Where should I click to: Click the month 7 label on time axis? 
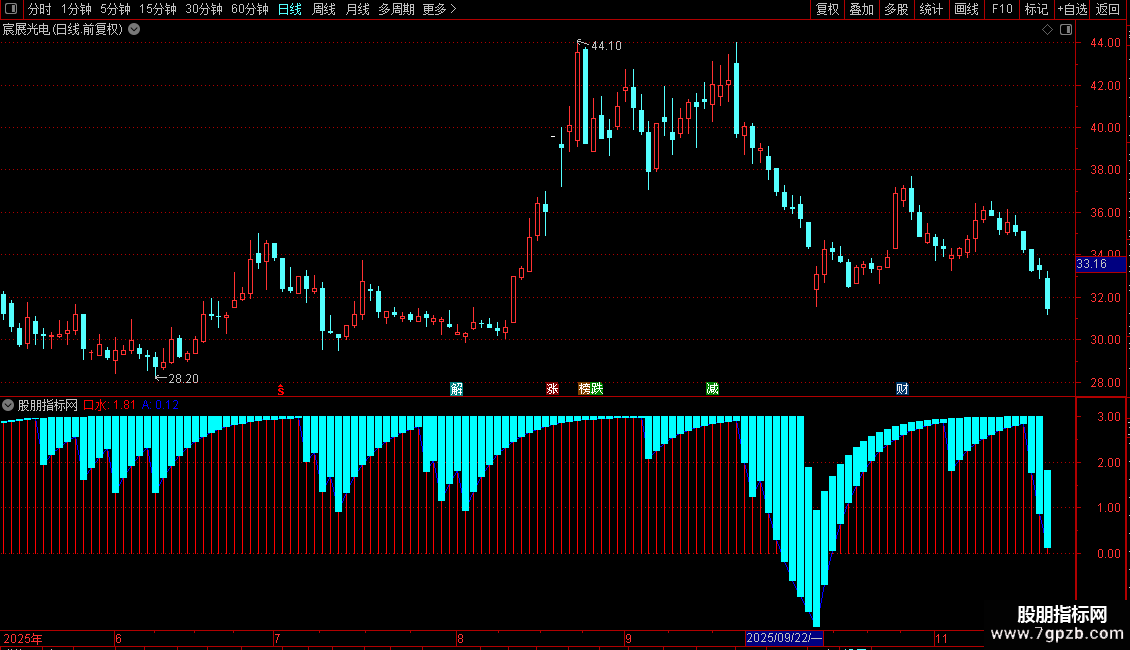tap(277, 638)
